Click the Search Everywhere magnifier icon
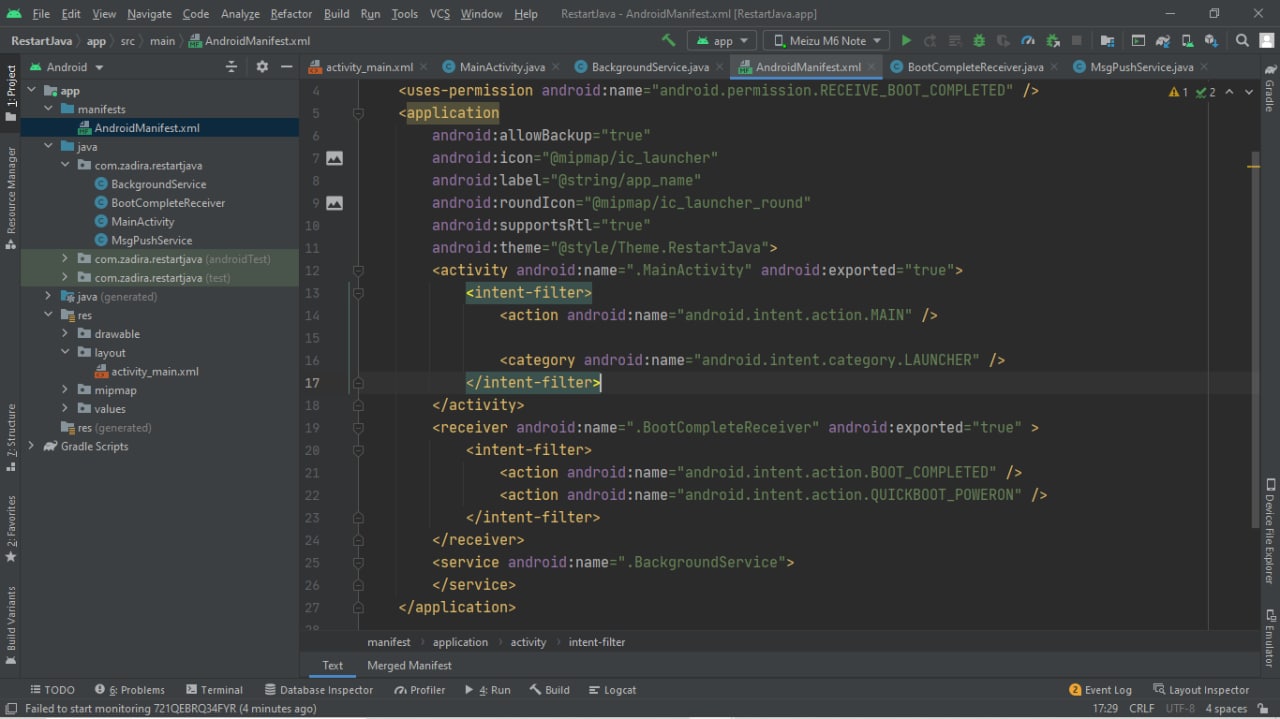 pyautogui.click(x=1242, y=41)
